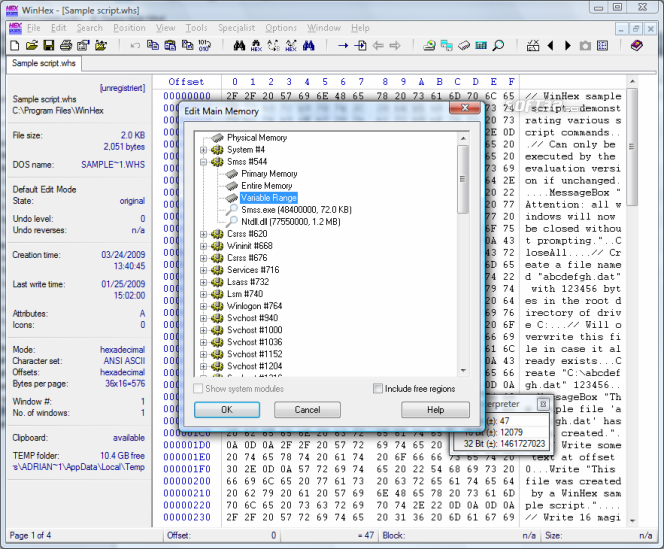Click the Cancel button in the dialog

click(307, 410)
